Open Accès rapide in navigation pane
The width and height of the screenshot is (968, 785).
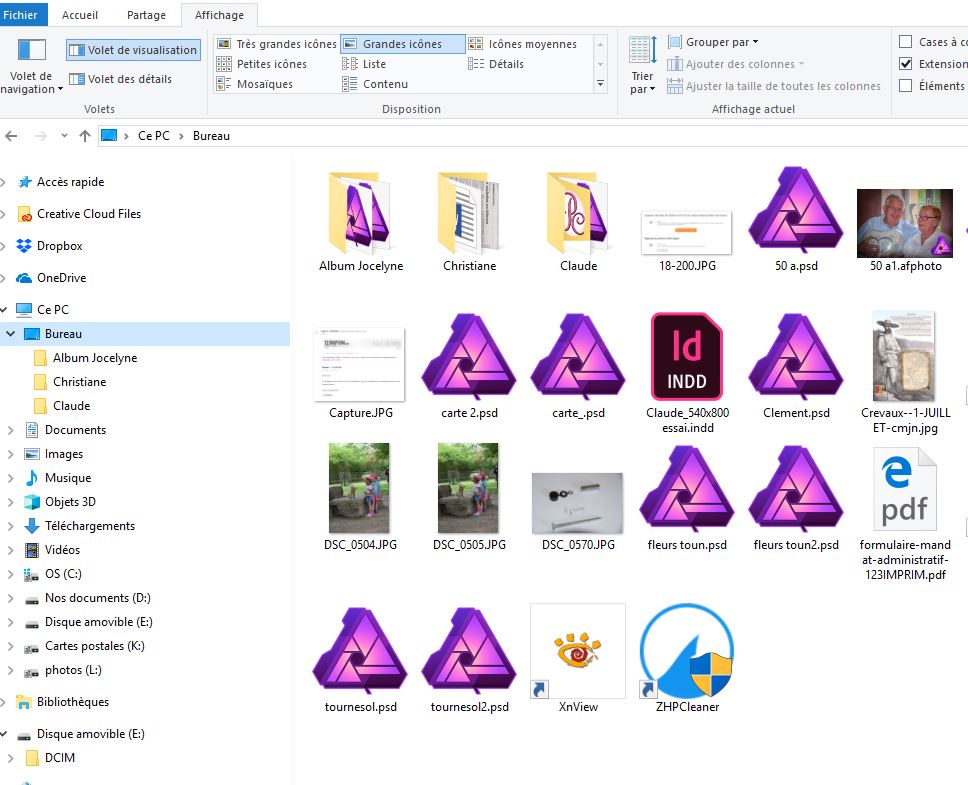click(70, 182)
